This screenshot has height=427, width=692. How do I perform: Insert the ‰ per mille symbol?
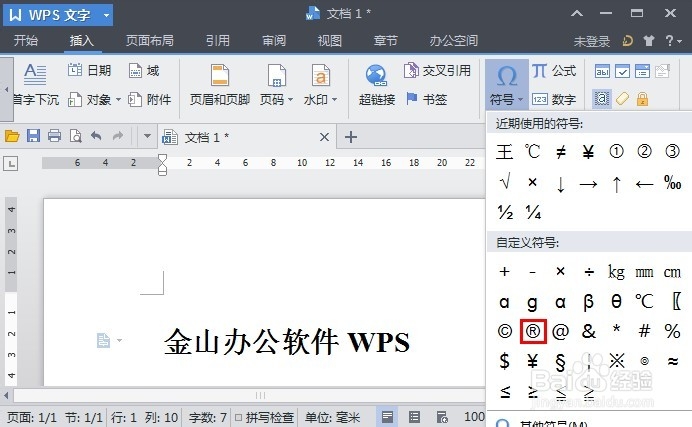[672, 182]
